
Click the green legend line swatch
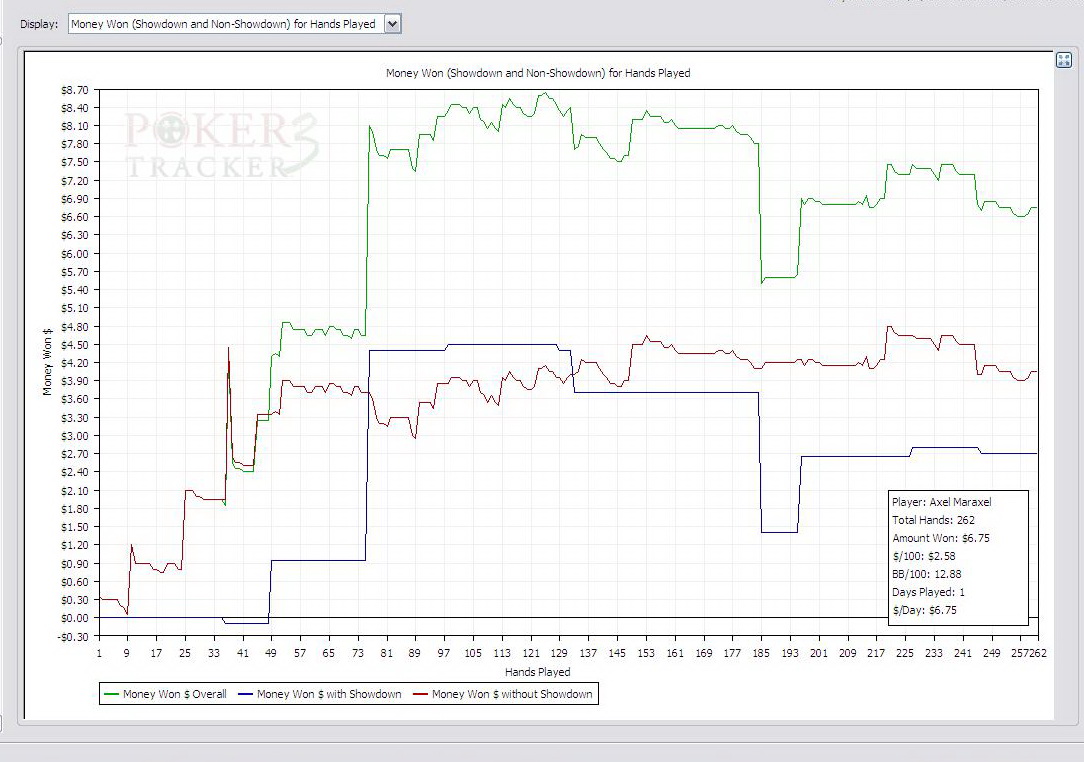110,694
